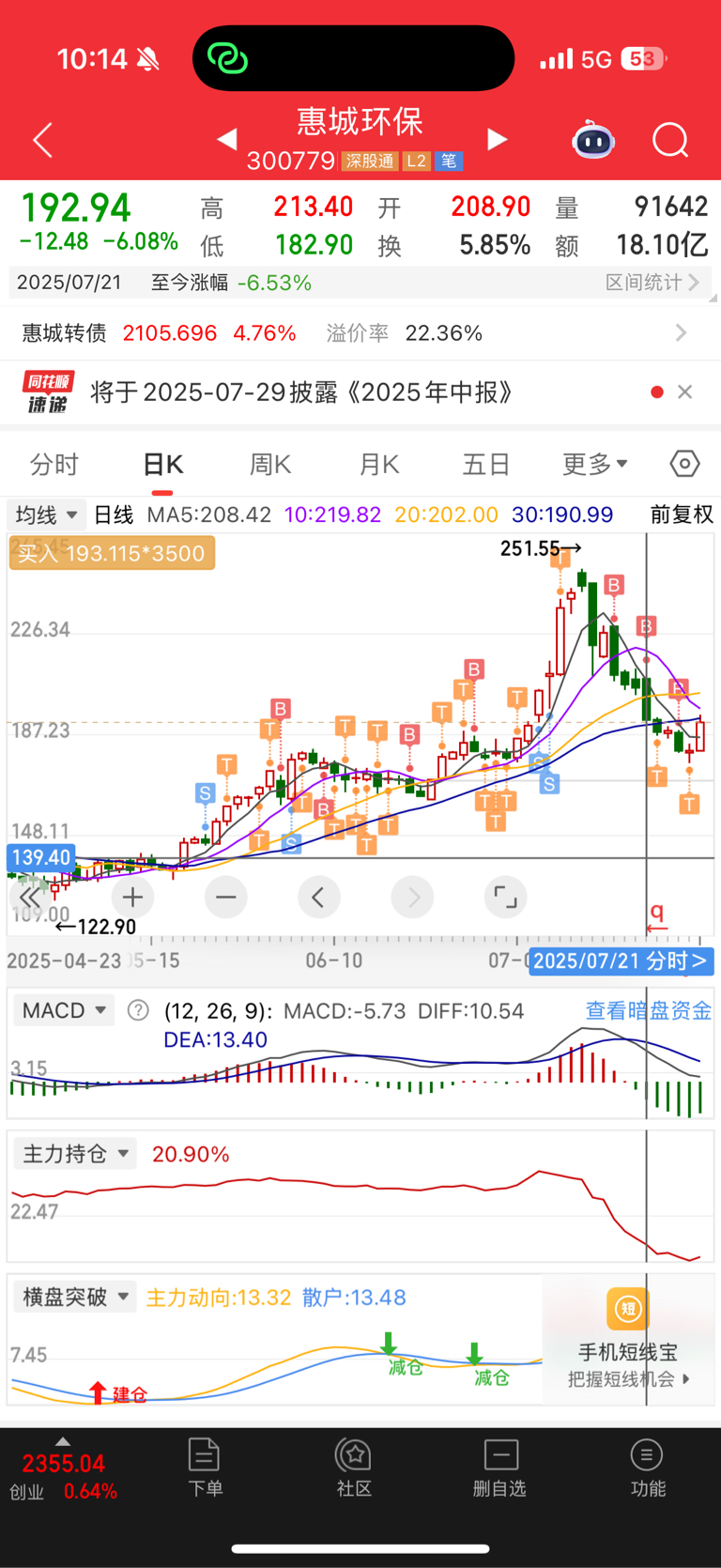Screen dimensions: 721x1568
Task: Tap 主力动向:13.32 value
Action: click(219, 1298)
